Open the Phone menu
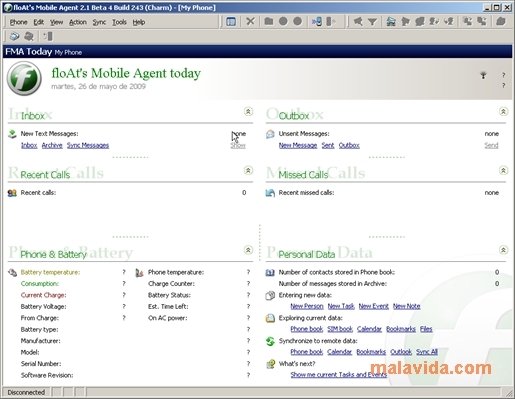Viewport: 515px width, 399px height. click(18, 22)
